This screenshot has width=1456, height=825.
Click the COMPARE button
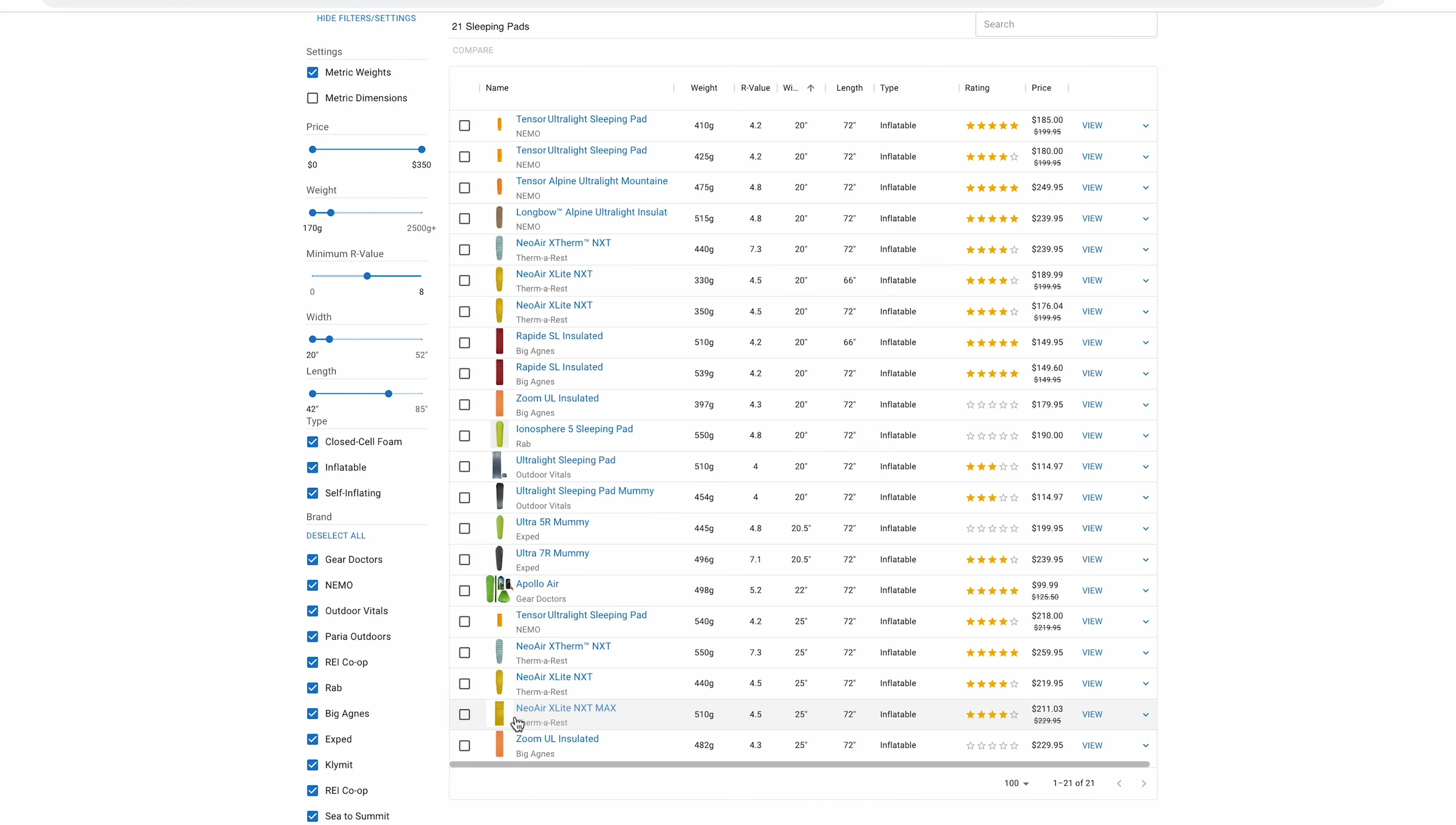473,50
